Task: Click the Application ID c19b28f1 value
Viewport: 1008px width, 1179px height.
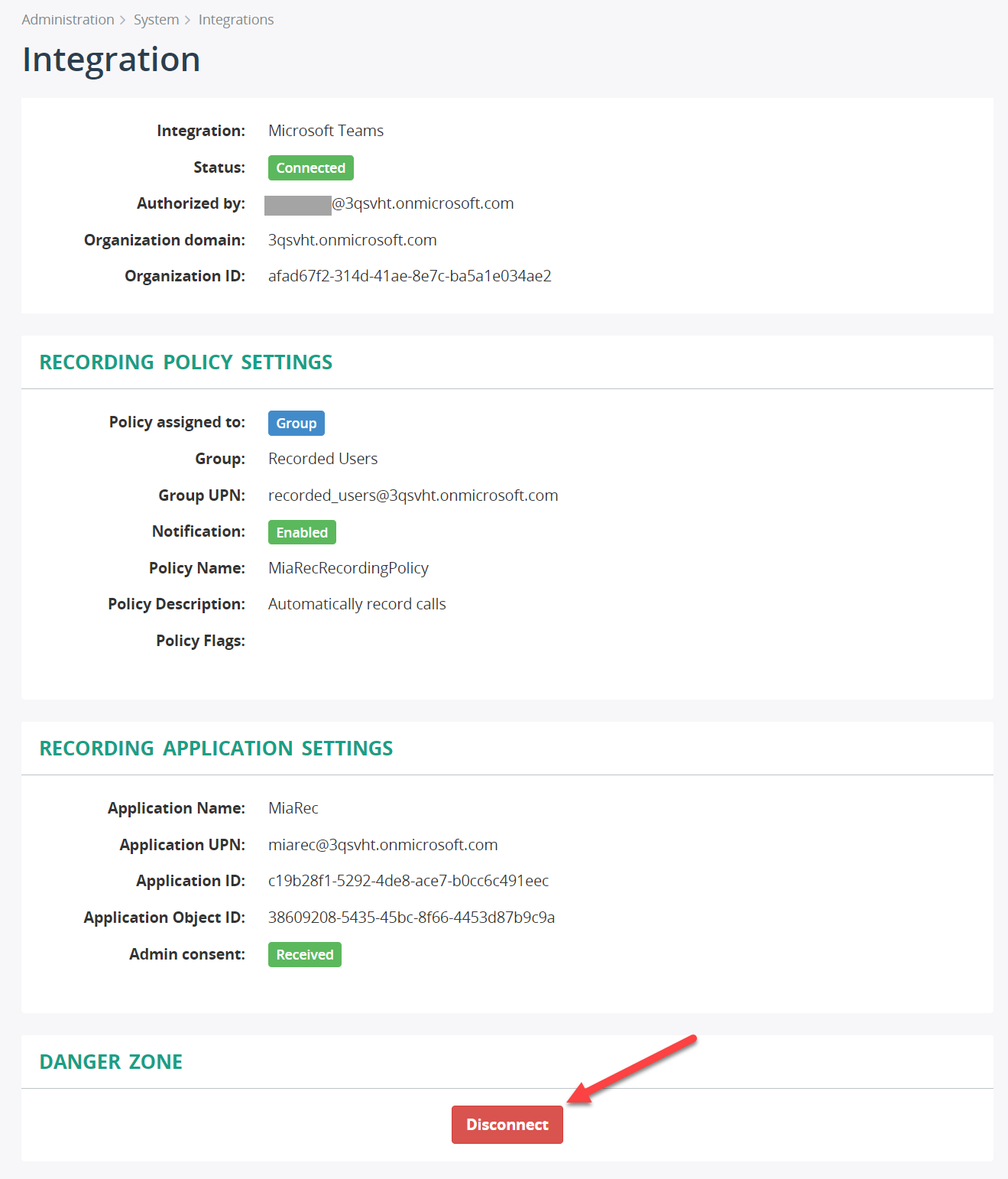Action: [408, 881]
